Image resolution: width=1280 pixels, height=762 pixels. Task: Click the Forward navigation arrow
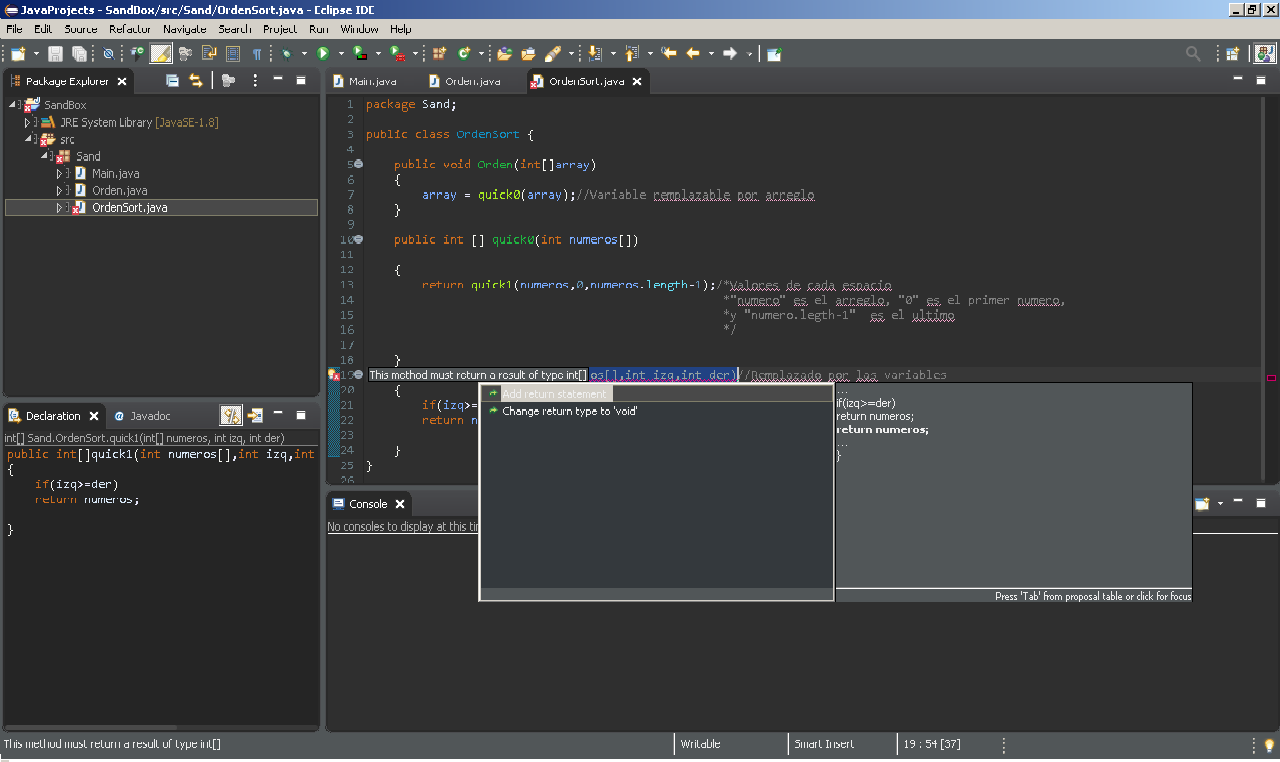(730, 53)
